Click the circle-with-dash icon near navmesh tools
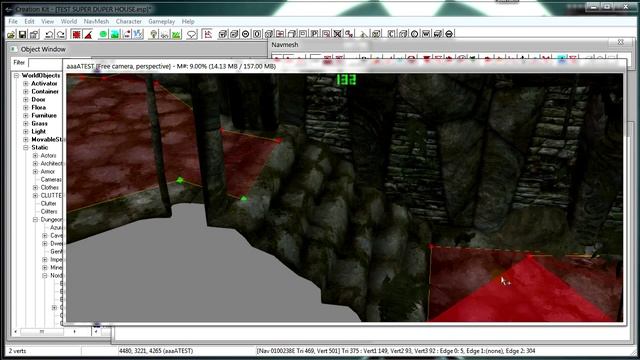 tap(245, 34)
